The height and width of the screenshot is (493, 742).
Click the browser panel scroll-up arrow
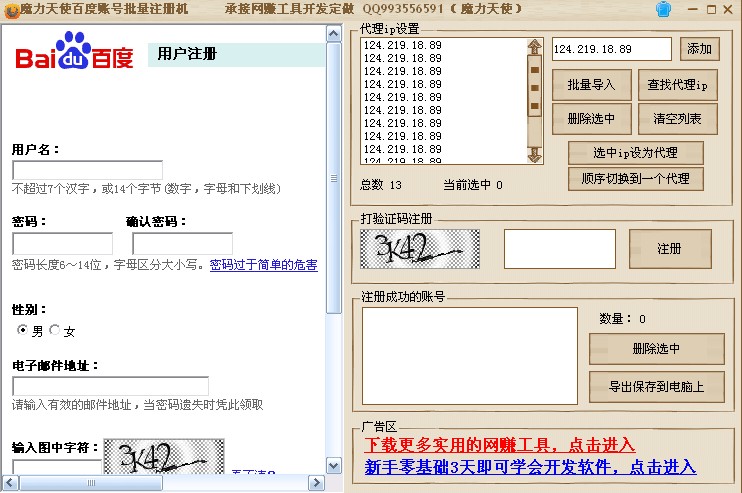pos(334,34)
